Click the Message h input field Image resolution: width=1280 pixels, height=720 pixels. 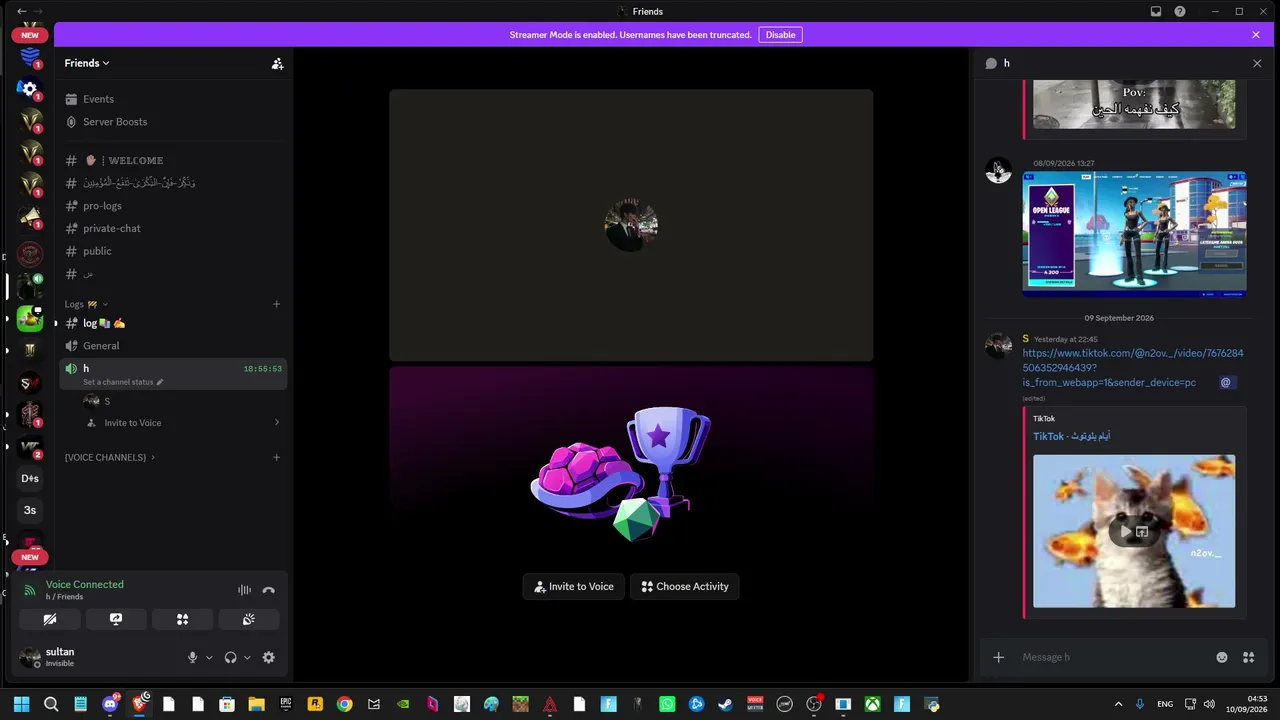1110,657
